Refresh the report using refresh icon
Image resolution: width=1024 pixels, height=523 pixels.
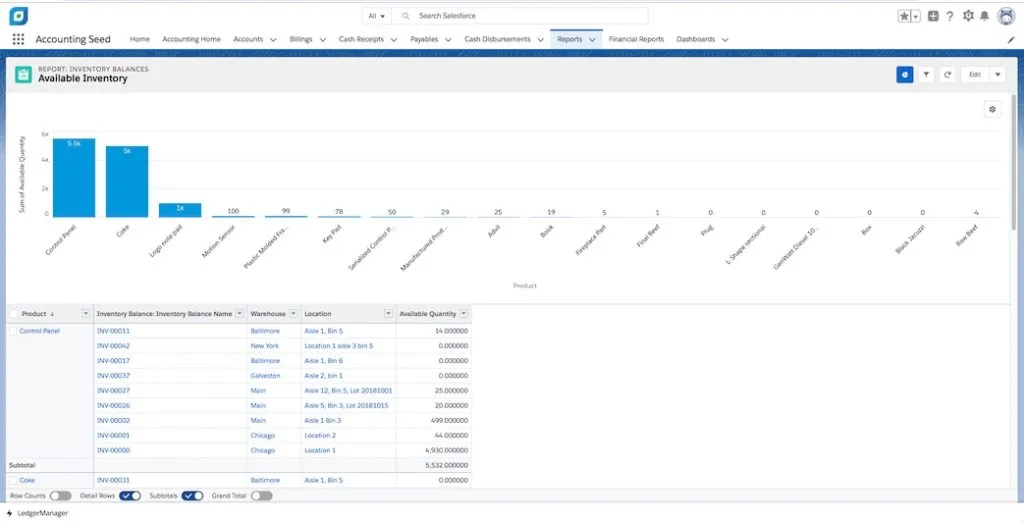tap(947, 74)
